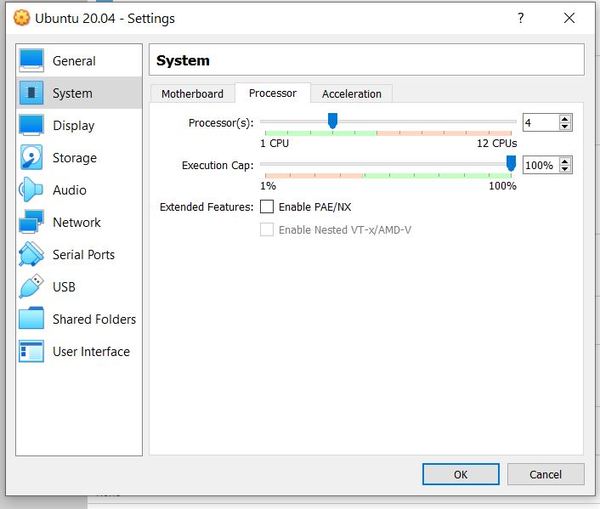Decrease processor count with down arrow

pos(565,127)
